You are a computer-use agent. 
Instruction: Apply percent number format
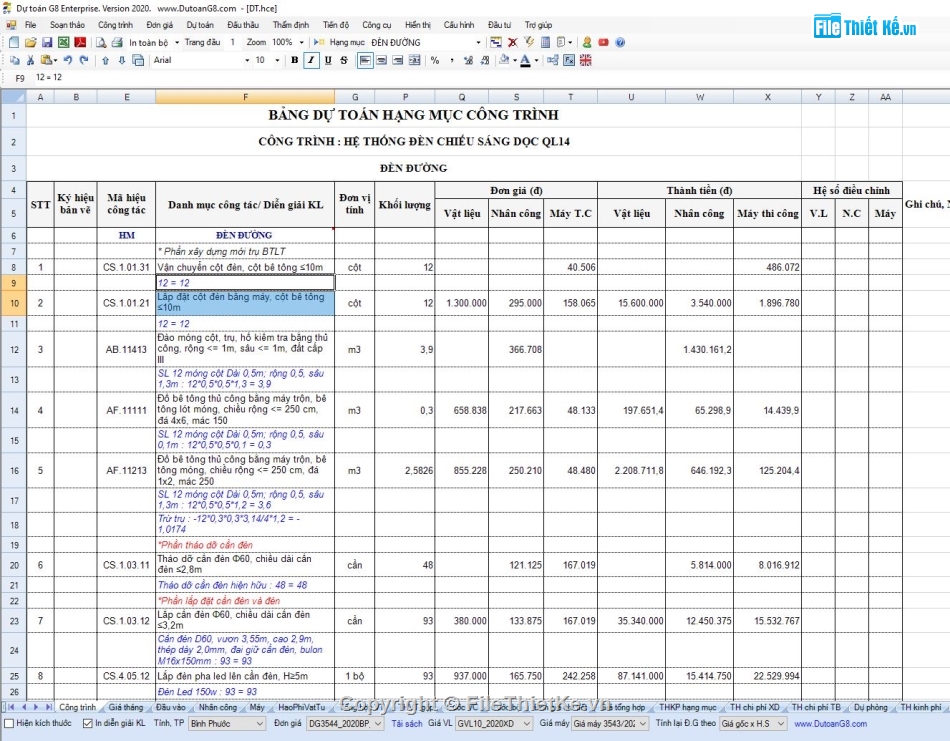point(435,60)
